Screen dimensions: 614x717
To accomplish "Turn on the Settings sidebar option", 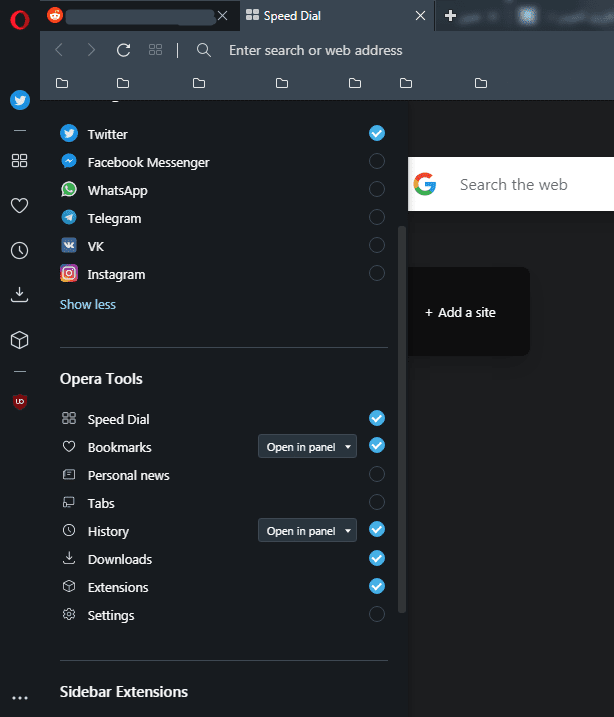I will pyautogui.click(x=377, y=615).
